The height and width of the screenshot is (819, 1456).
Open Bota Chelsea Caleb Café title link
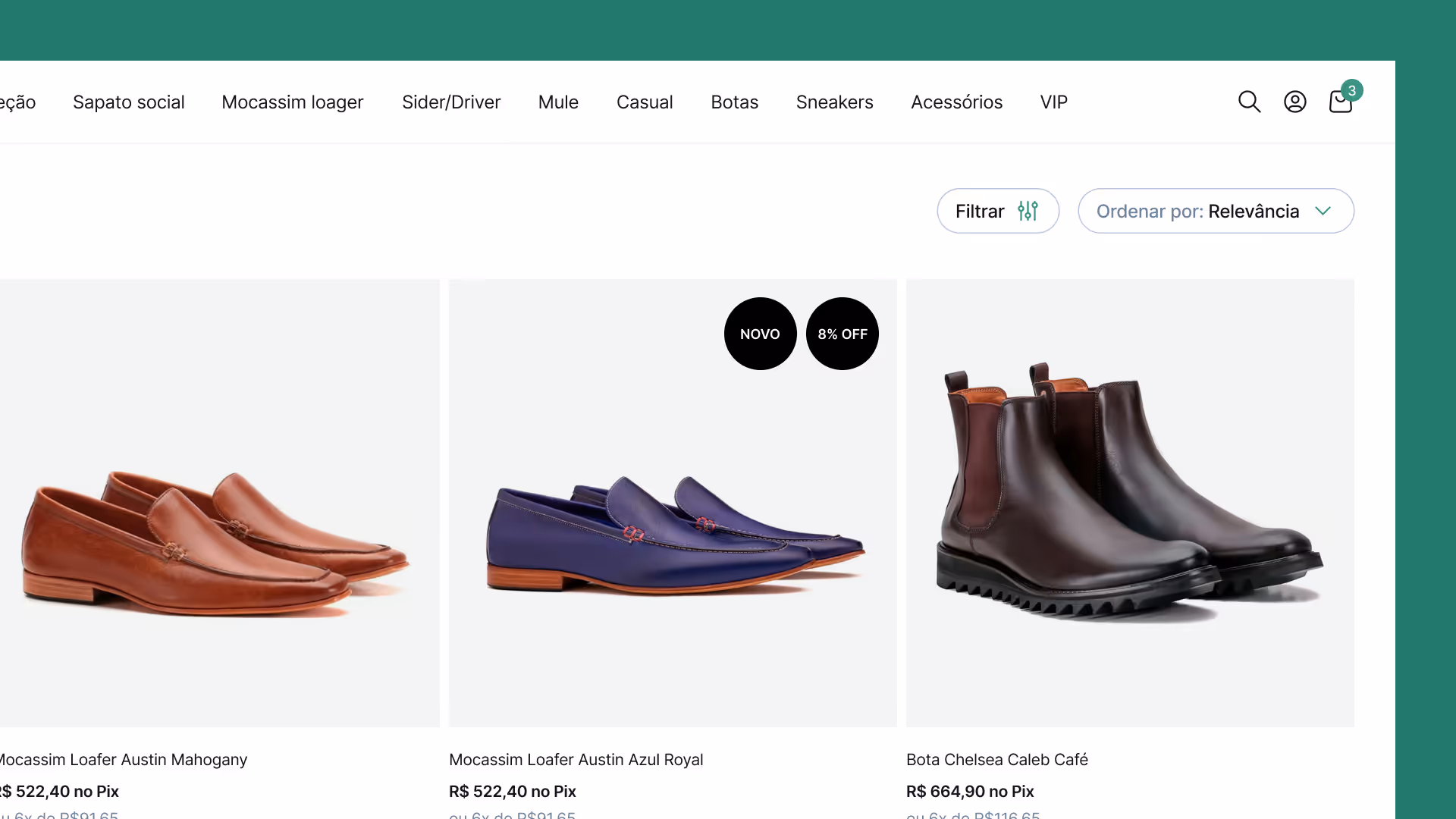[x=996, y=759]
